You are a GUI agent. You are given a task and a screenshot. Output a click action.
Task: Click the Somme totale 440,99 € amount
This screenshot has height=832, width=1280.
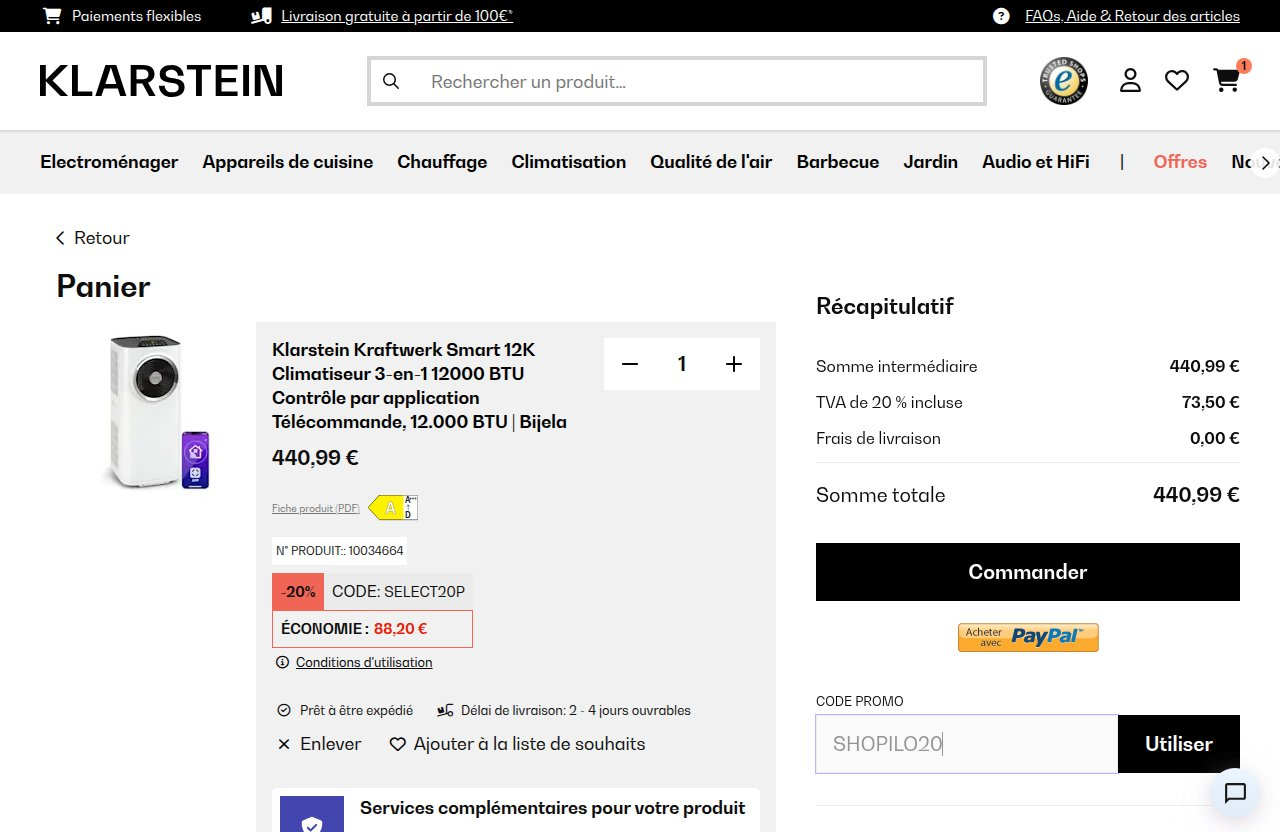(1196, 495)
